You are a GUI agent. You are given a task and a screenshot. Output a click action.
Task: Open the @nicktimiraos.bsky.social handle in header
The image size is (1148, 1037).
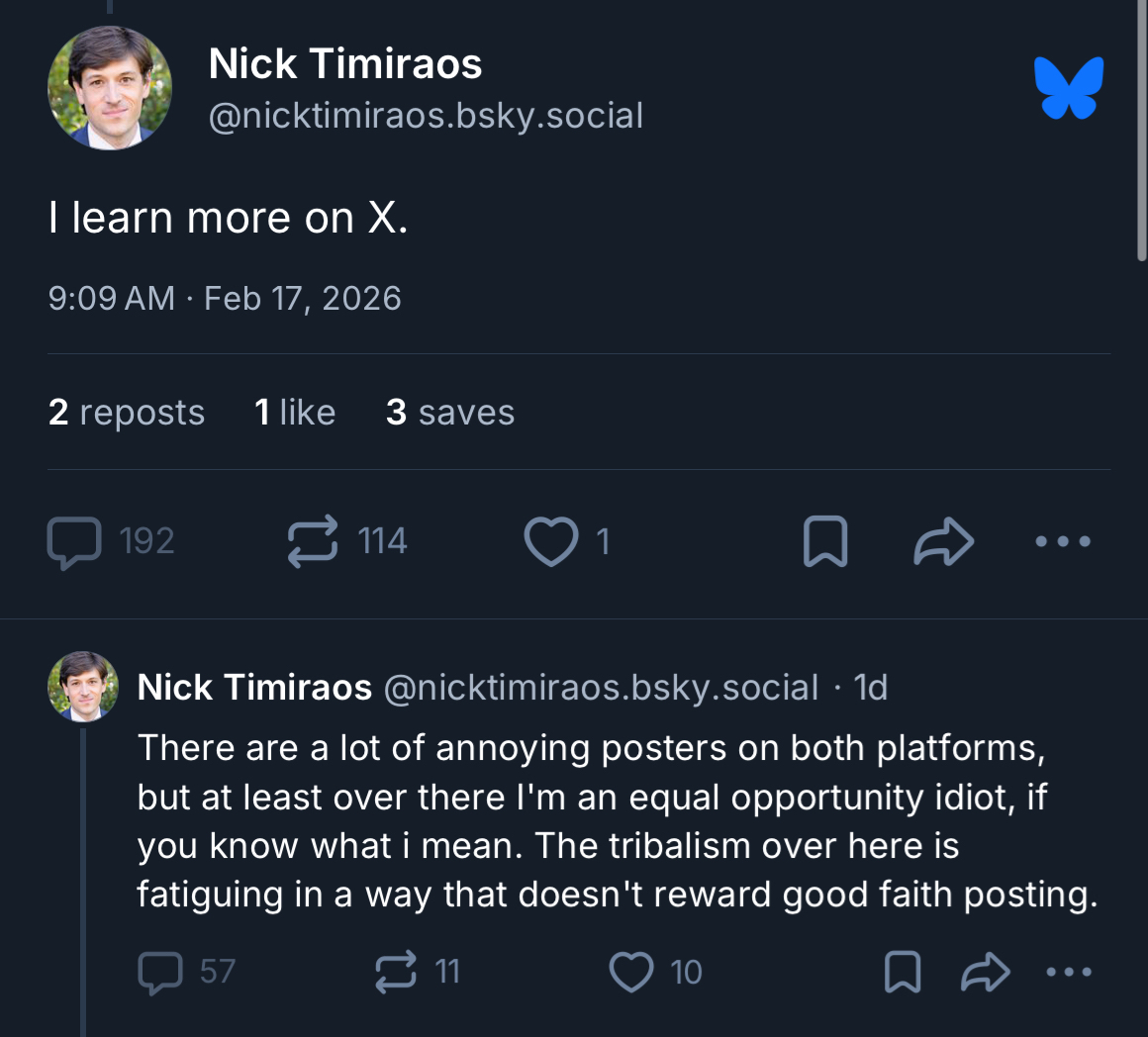coord(426,116)
